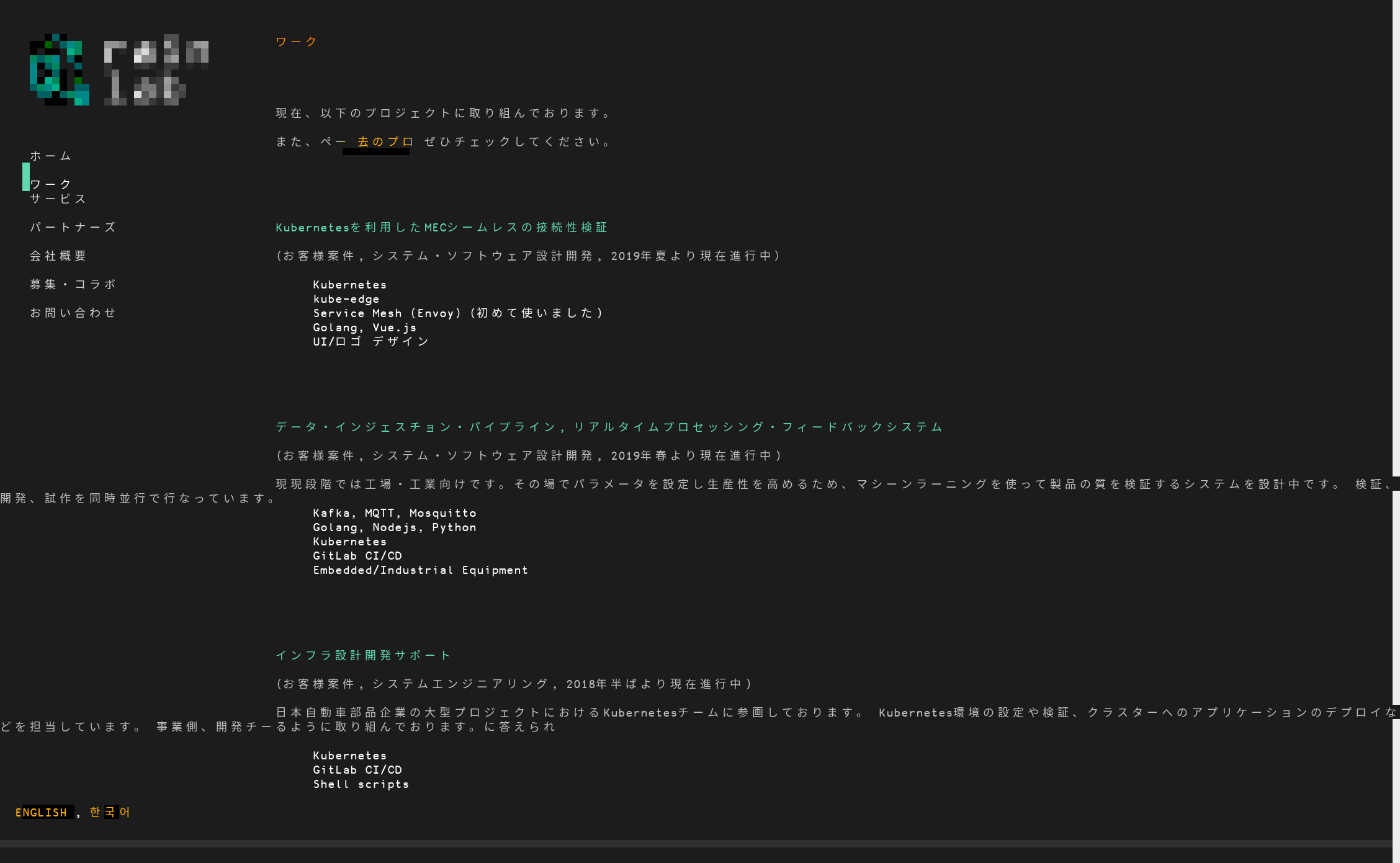Select ワーク in the sidebar menu
Viewport: 1400px width, 863px height.
click(x=51, y=184)
